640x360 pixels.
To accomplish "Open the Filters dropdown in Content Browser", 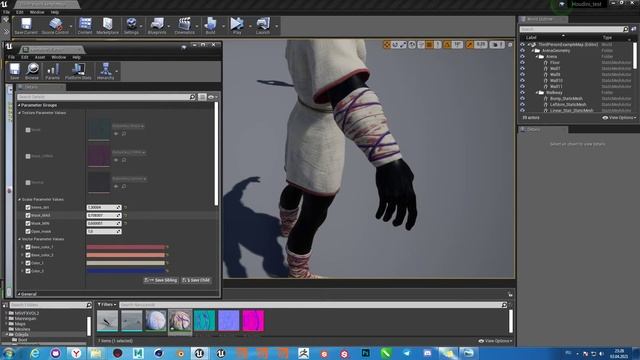I will pyautogui.click(x=107, y=304).
